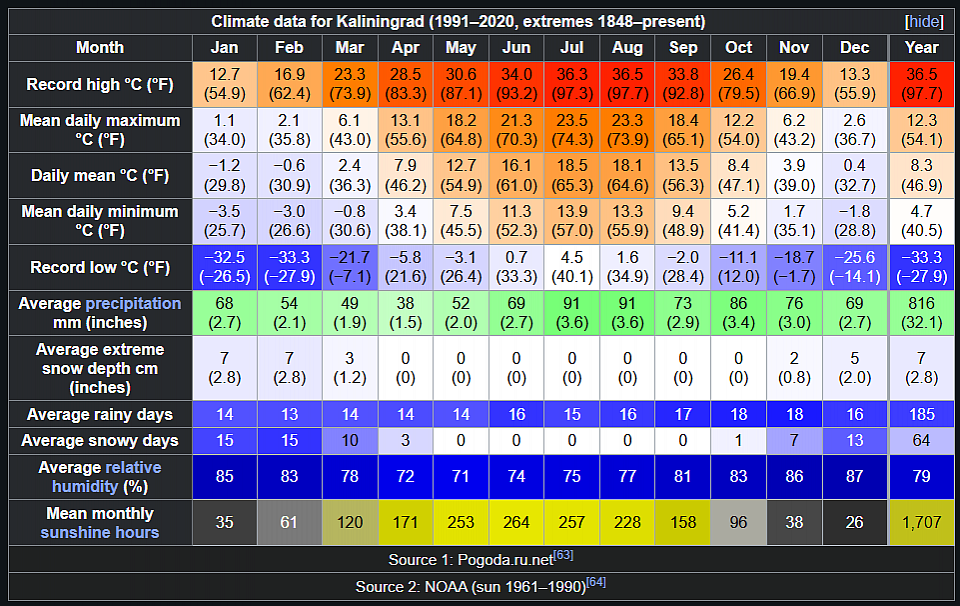Click the 'Nov' column header
Image resolution: width=960 pixels, height=606 pixels.
794,48
